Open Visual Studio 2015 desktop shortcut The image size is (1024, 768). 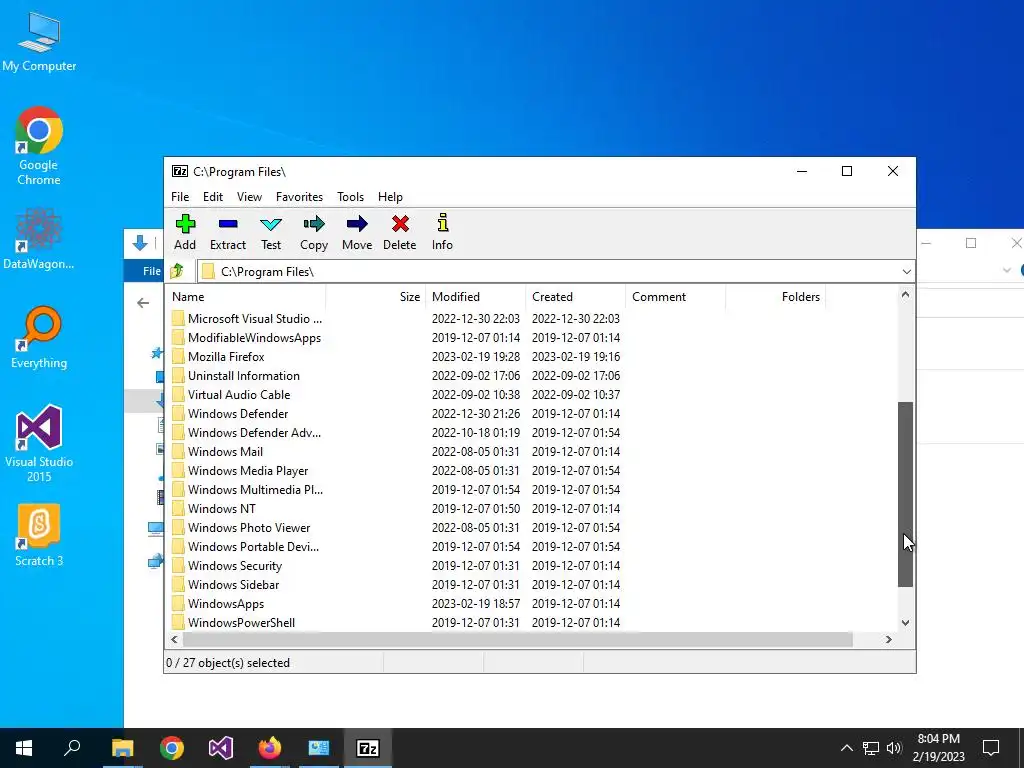pyautogui.click(x=39, y=444)
